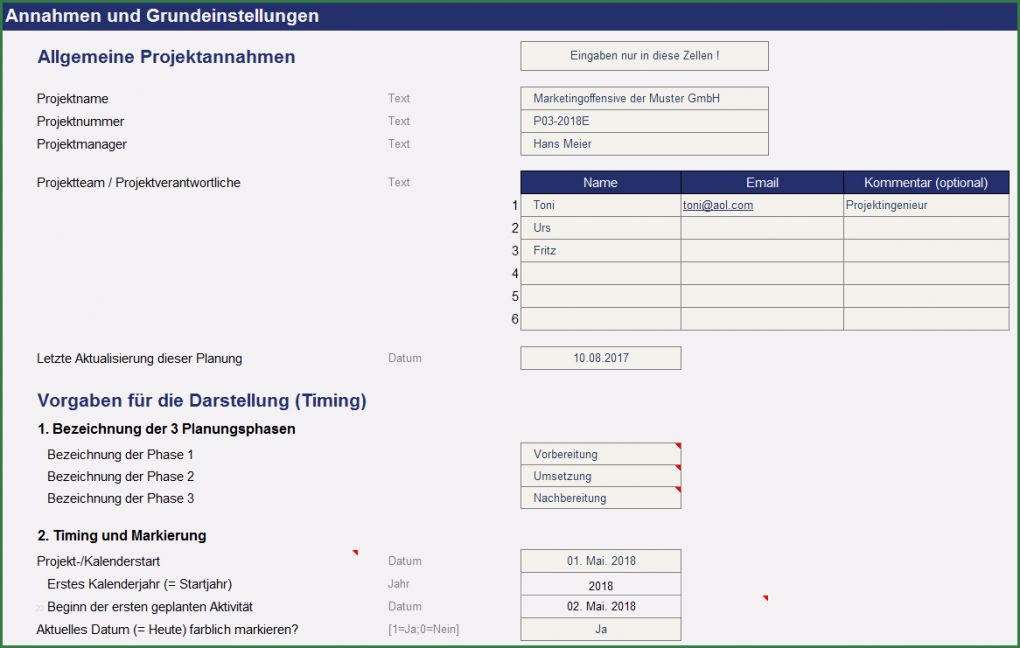Select the Phase 2 cell Umsetzung
Image resolution: width=1020 pixels, height=648 pixels.
pos(600,476)
